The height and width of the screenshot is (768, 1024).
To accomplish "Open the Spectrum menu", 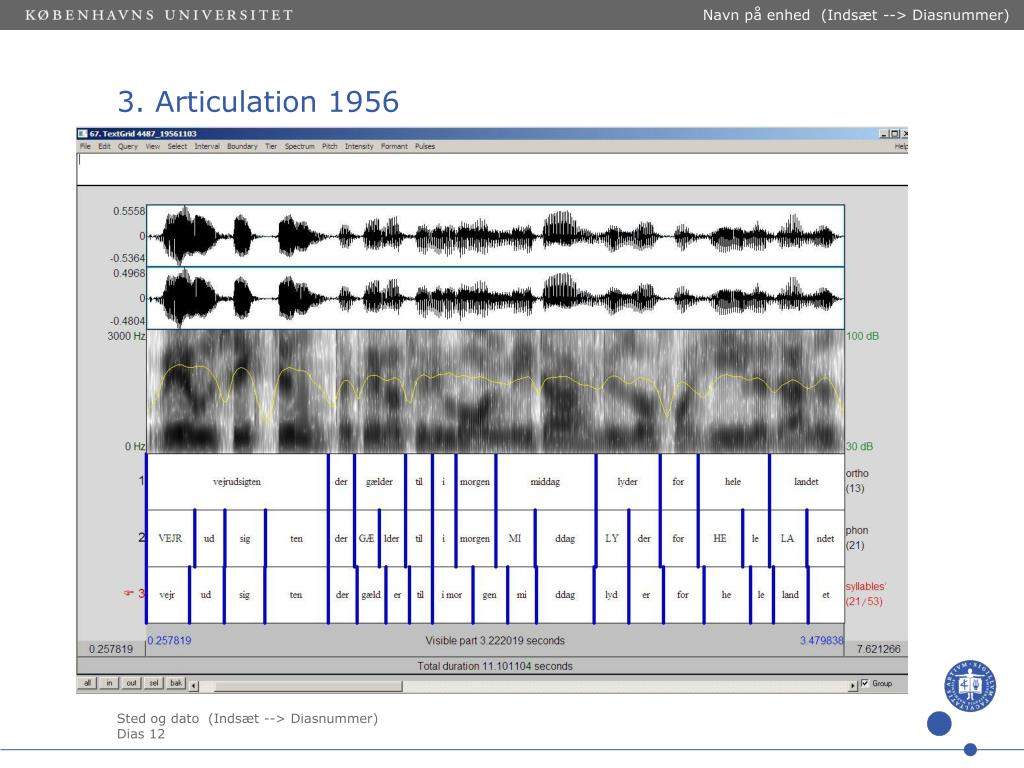I will 300,146.
